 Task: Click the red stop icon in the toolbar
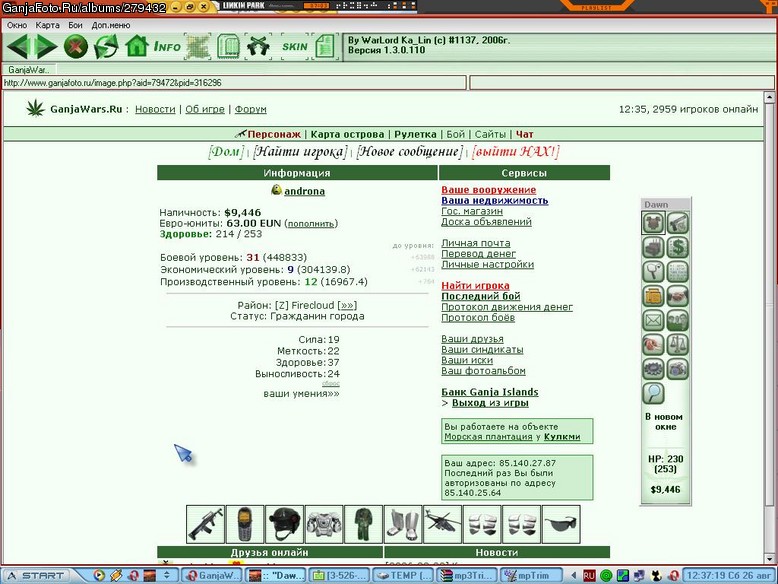(x=75, y=47)
